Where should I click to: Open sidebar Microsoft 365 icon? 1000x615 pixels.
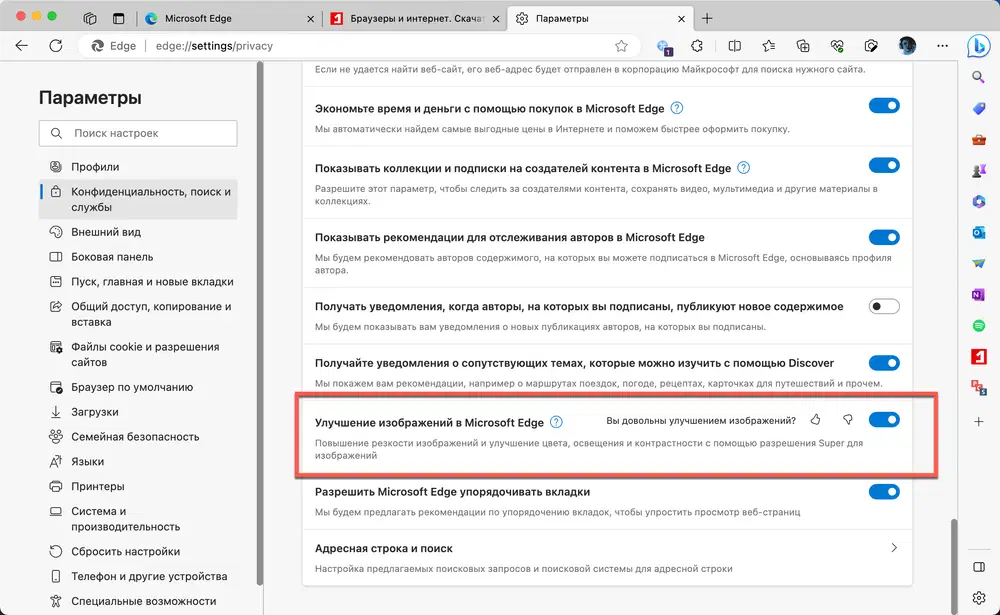point(978,202)
